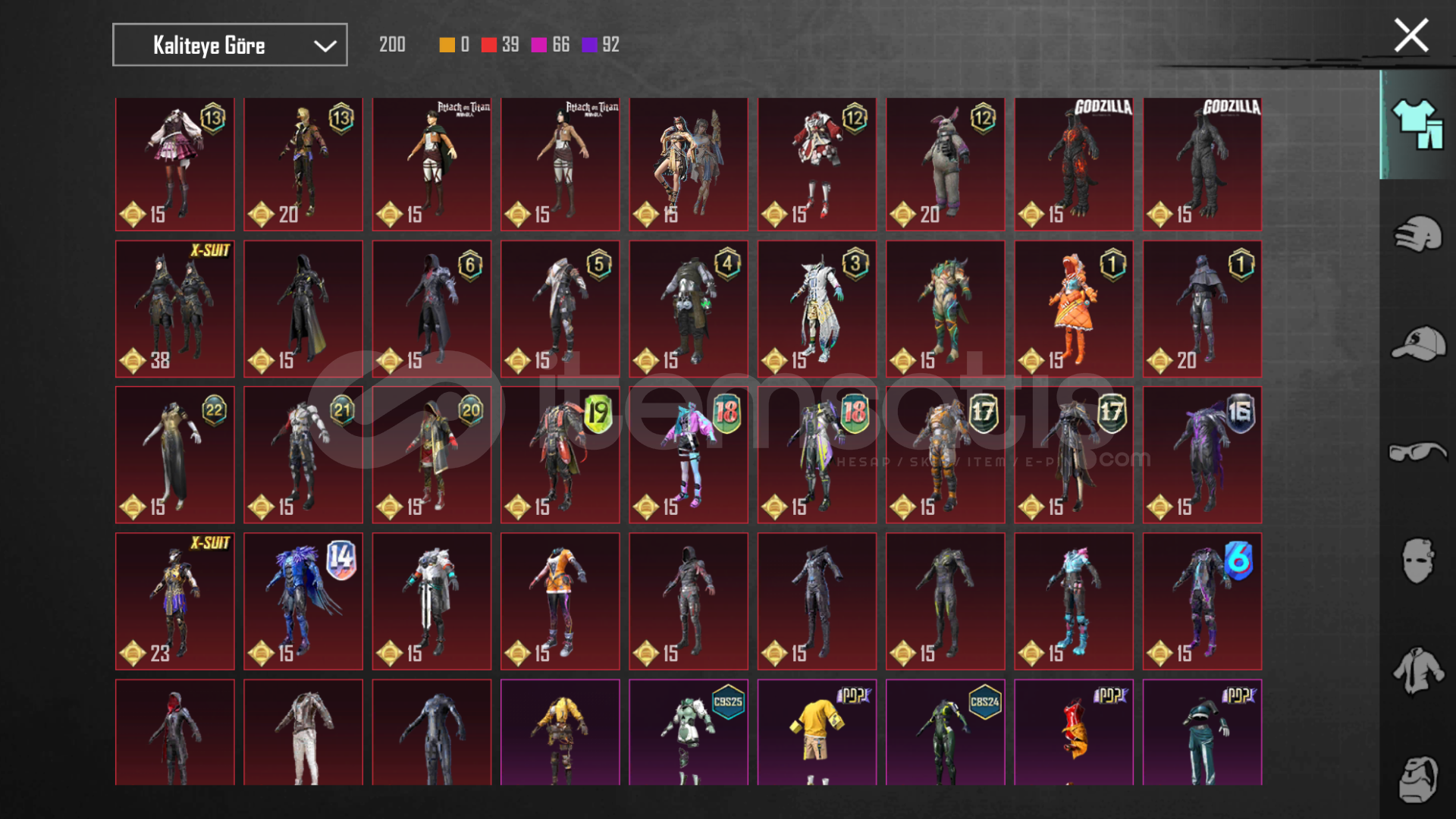This screenshot has height=819, width=1456.
Task: Select the red glowing Godzilla suit
Action: [x=1074, y=164]
